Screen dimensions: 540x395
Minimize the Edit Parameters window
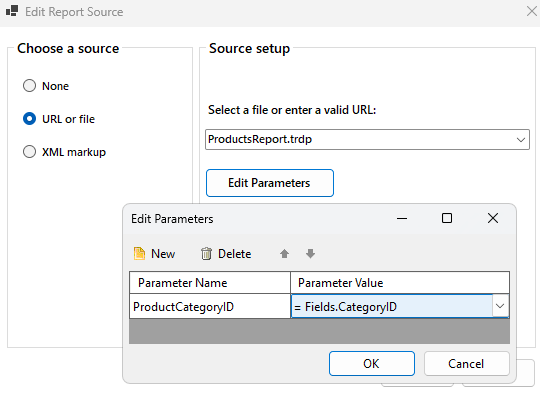click(x=402, y=218)
